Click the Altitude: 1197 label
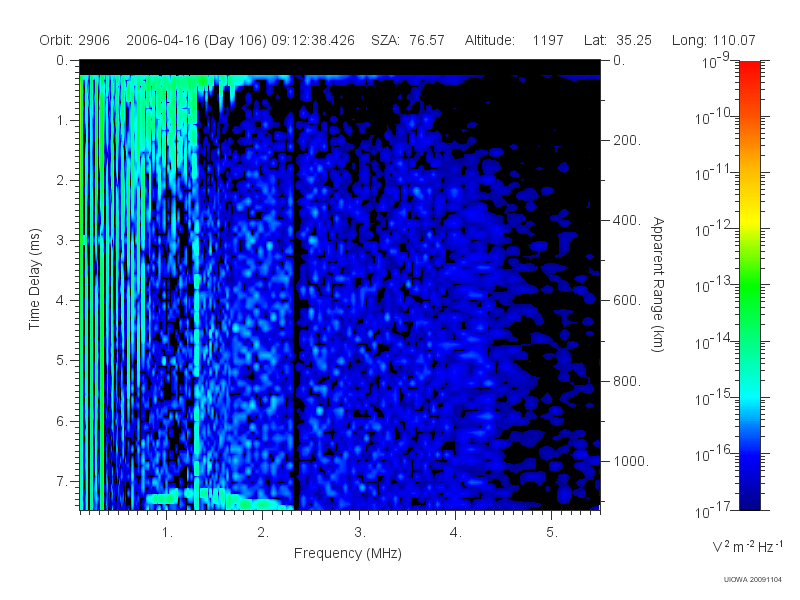The height and width of the screenshot is (600, 800). click(514, 40)
